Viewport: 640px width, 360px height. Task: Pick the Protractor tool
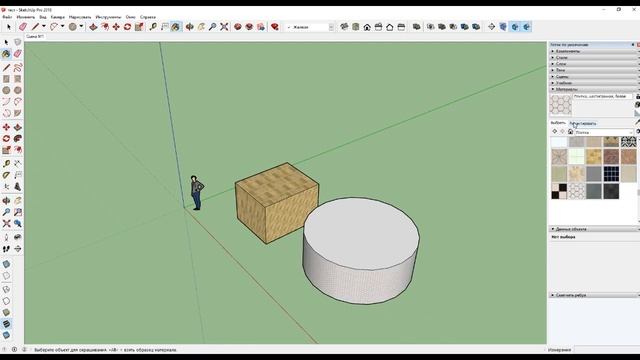tap(6, 175)
